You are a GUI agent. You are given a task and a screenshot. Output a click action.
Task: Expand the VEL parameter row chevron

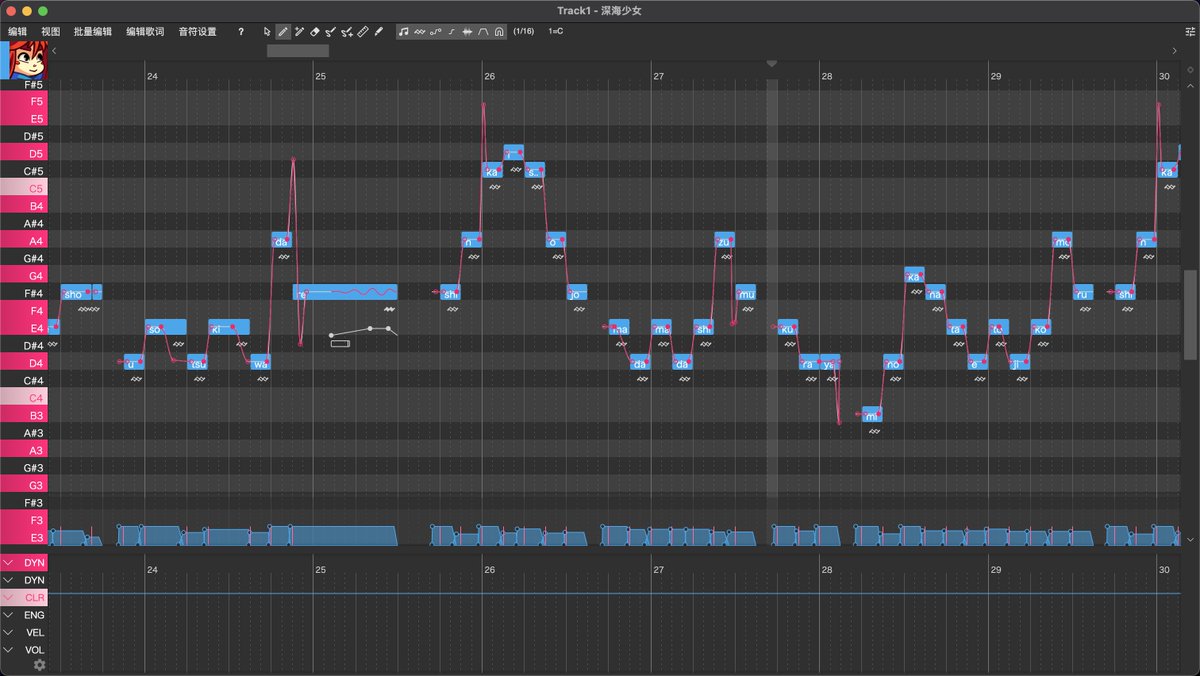(x=9, y=632)
